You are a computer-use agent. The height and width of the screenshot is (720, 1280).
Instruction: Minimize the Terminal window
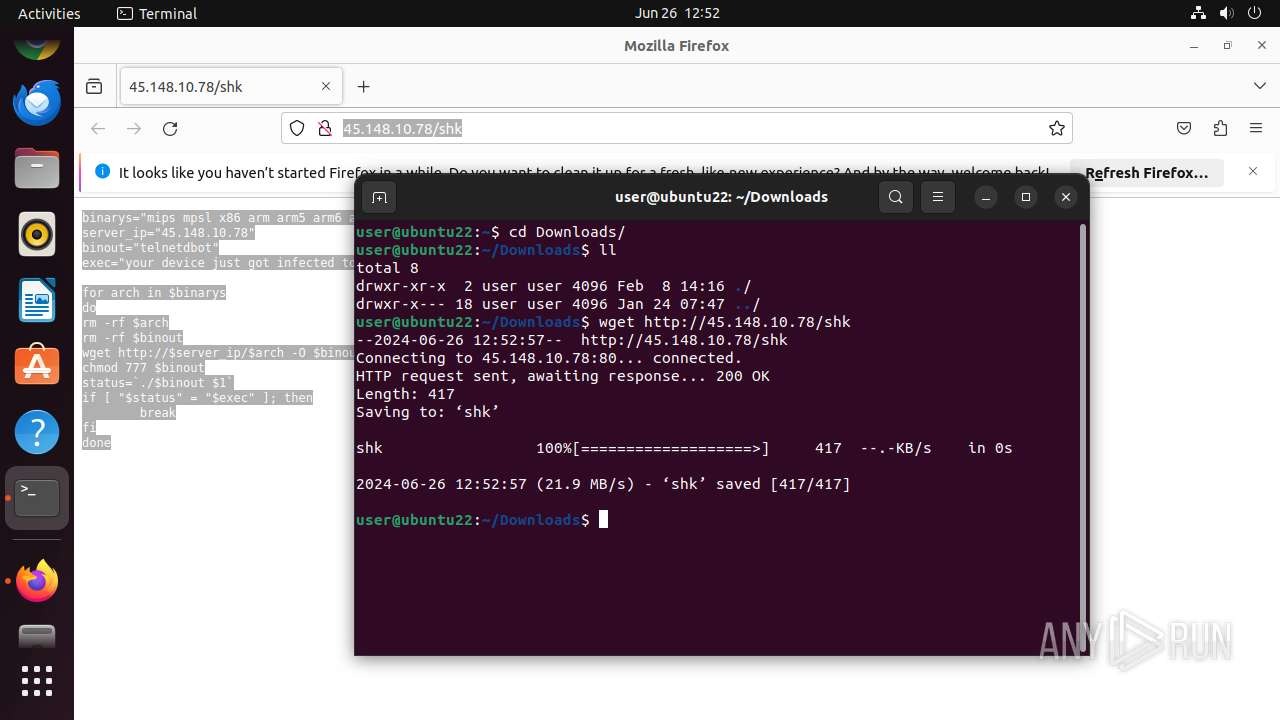pos(985,197)
